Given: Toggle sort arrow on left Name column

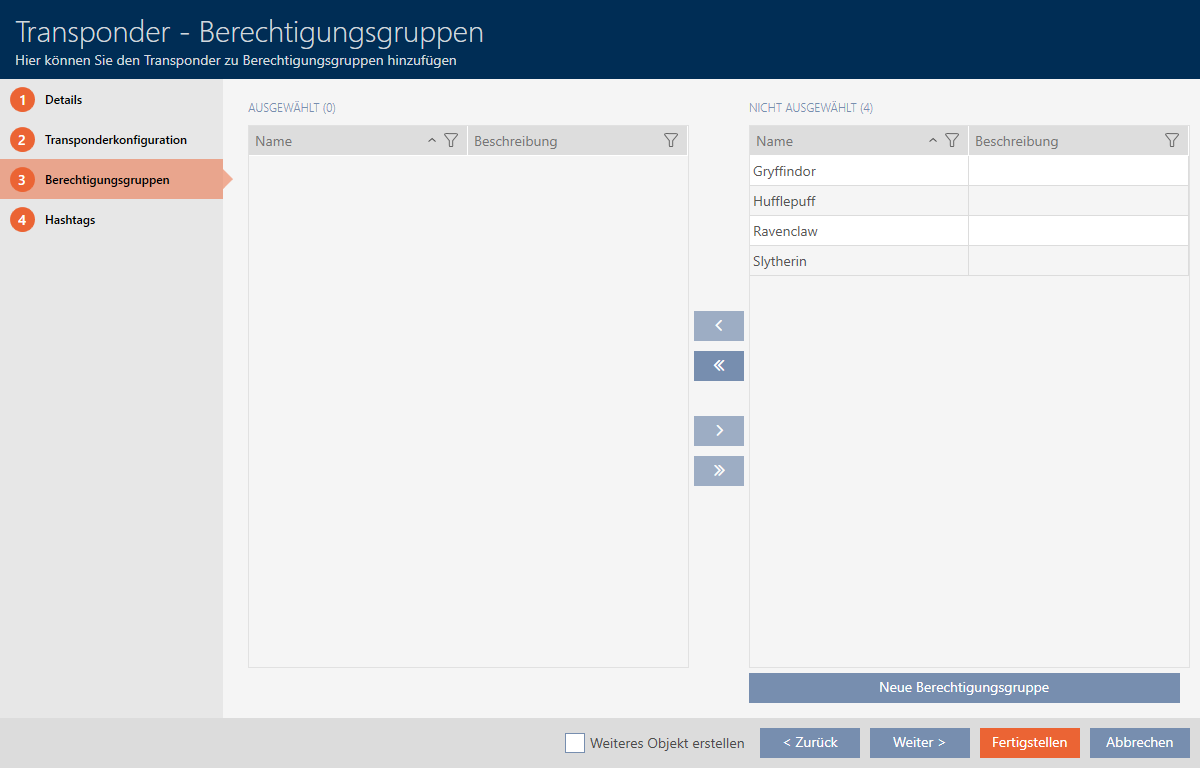Looking at the screenshot, I should (432, 141).
